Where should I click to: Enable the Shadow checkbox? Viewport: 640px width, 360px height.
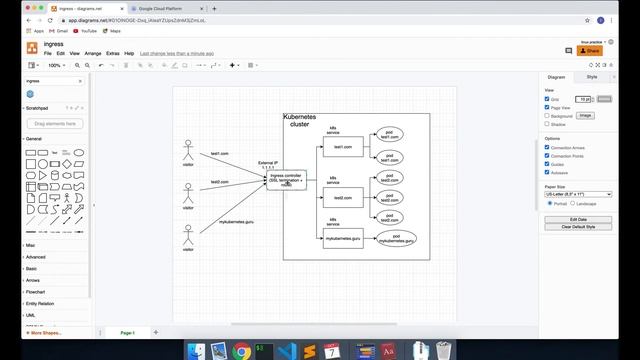click(547, 124)
